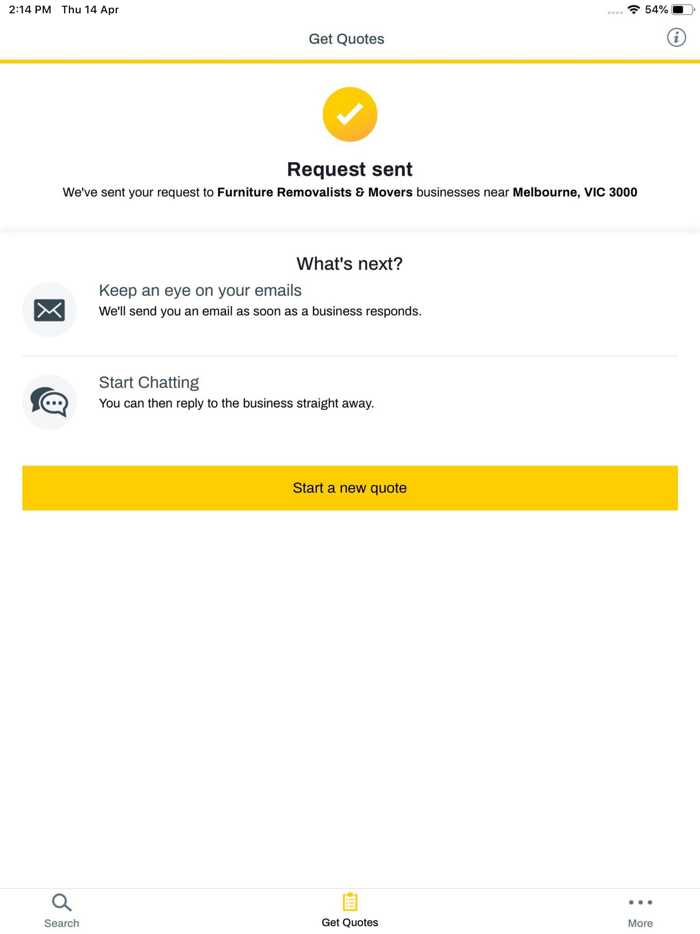
Task: Open the More ellipsis icon
Action: (x=640, y=903)
